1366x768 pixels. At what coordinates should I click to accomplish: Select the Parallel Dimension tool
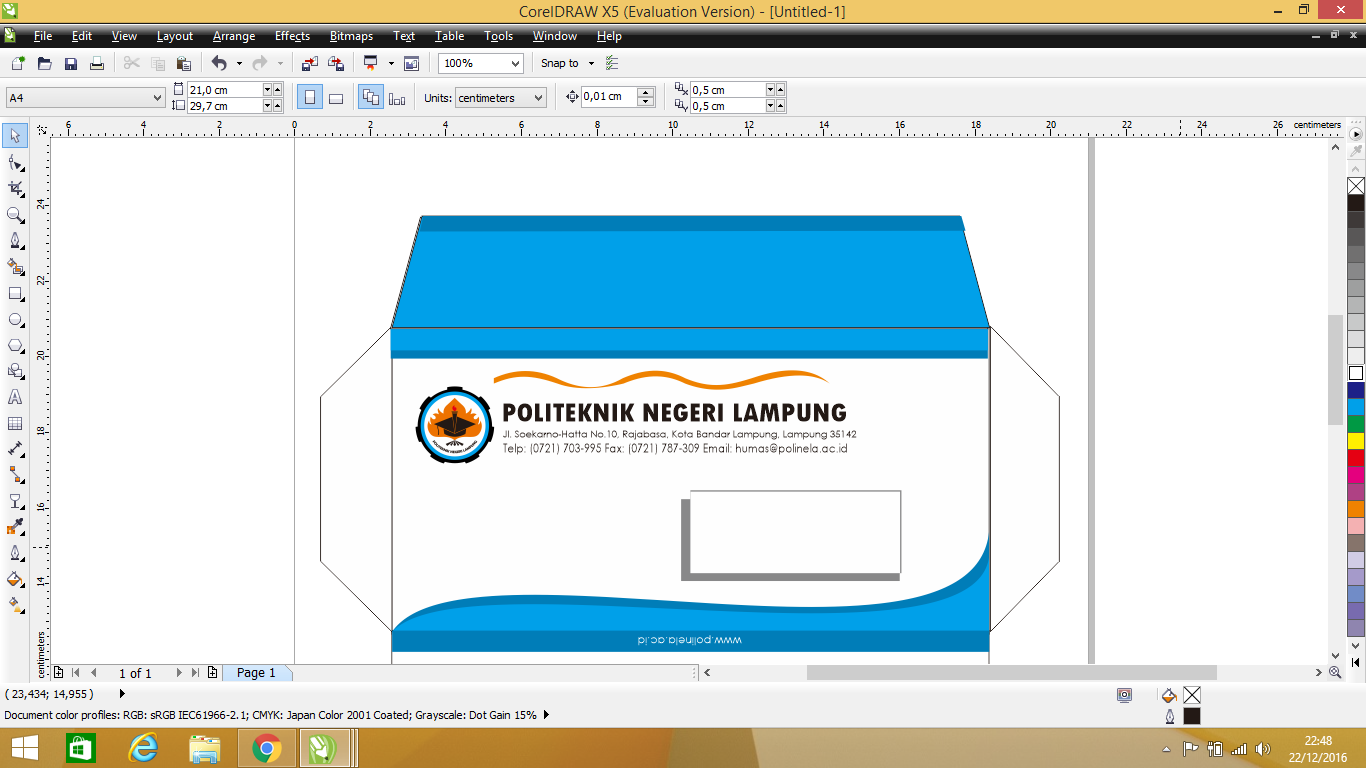click(x=15, y=449)
